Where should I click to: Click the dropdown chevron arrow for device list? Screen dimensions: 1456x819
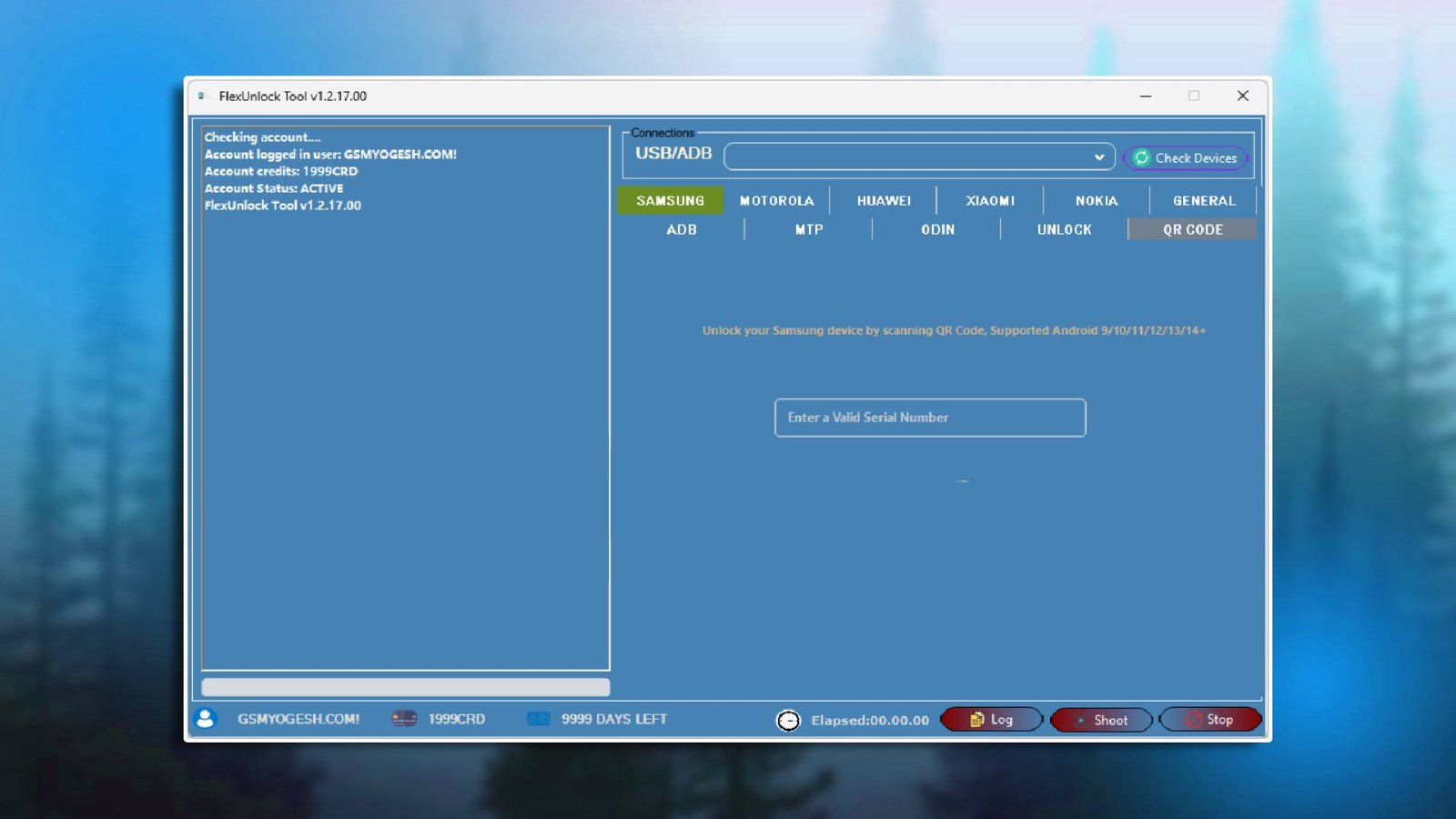(x=1098, y=157)
